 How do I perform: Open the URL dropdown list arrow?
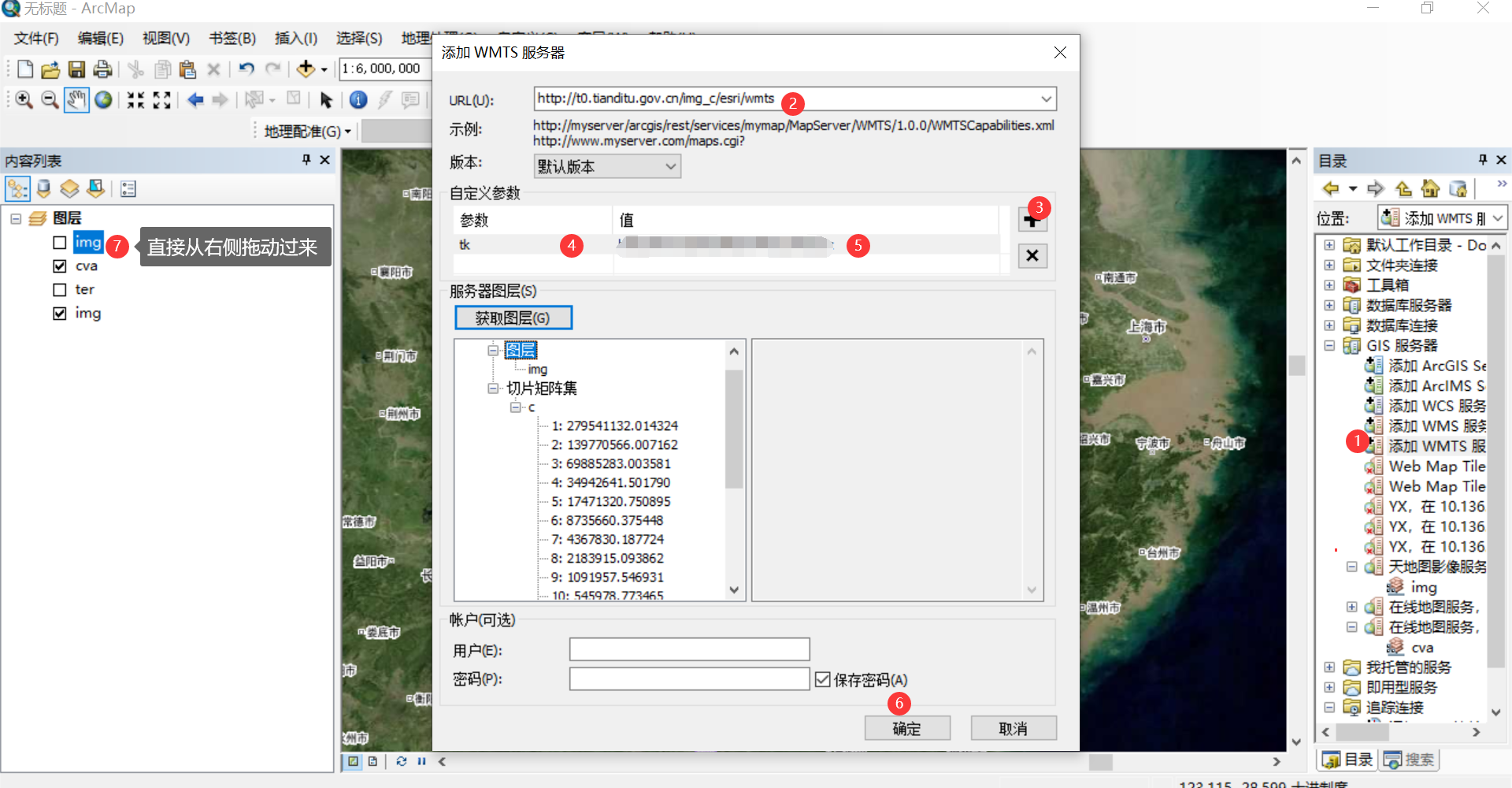pos(1046,99)
